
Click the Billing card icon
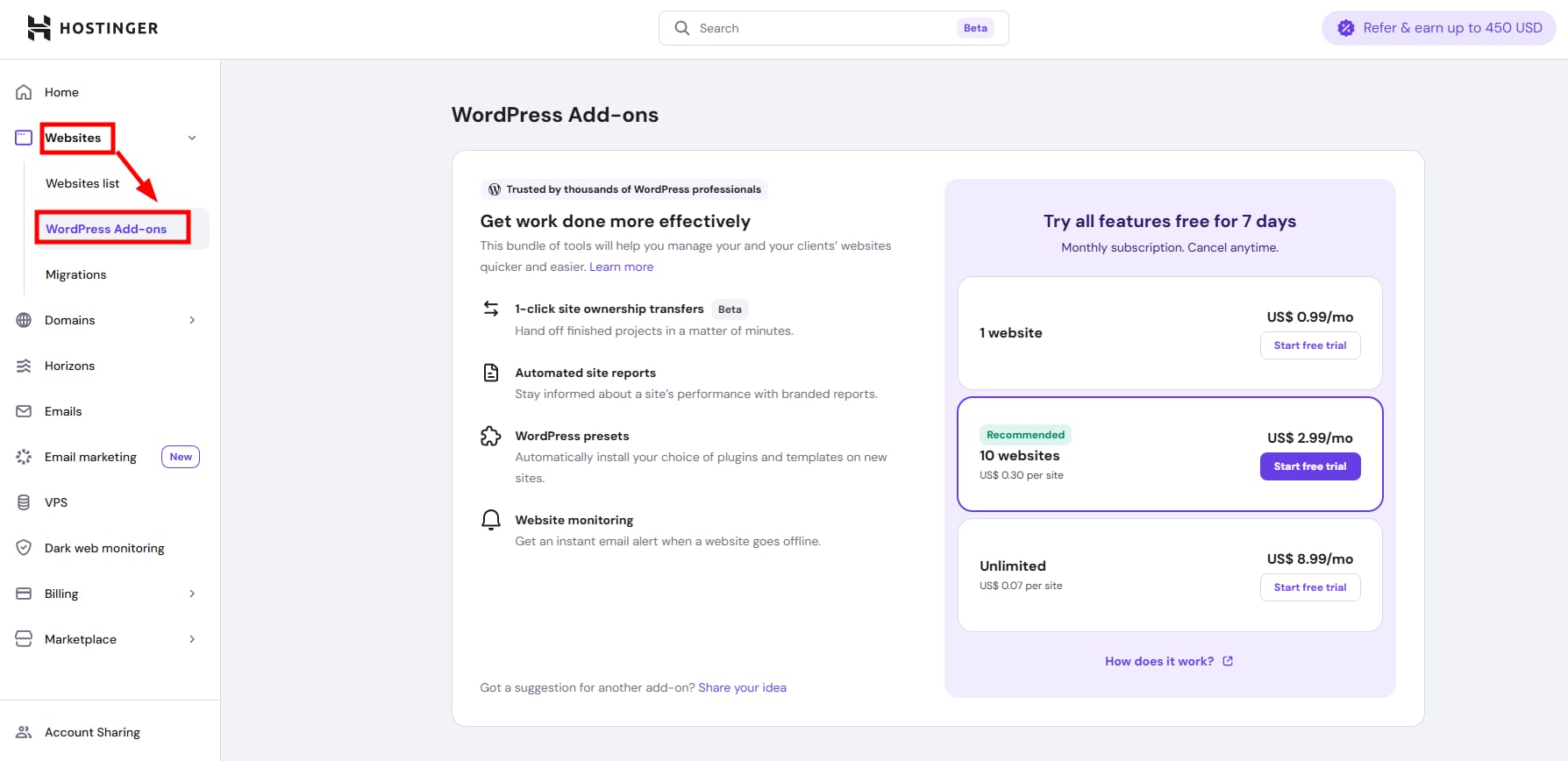(24, 594)
